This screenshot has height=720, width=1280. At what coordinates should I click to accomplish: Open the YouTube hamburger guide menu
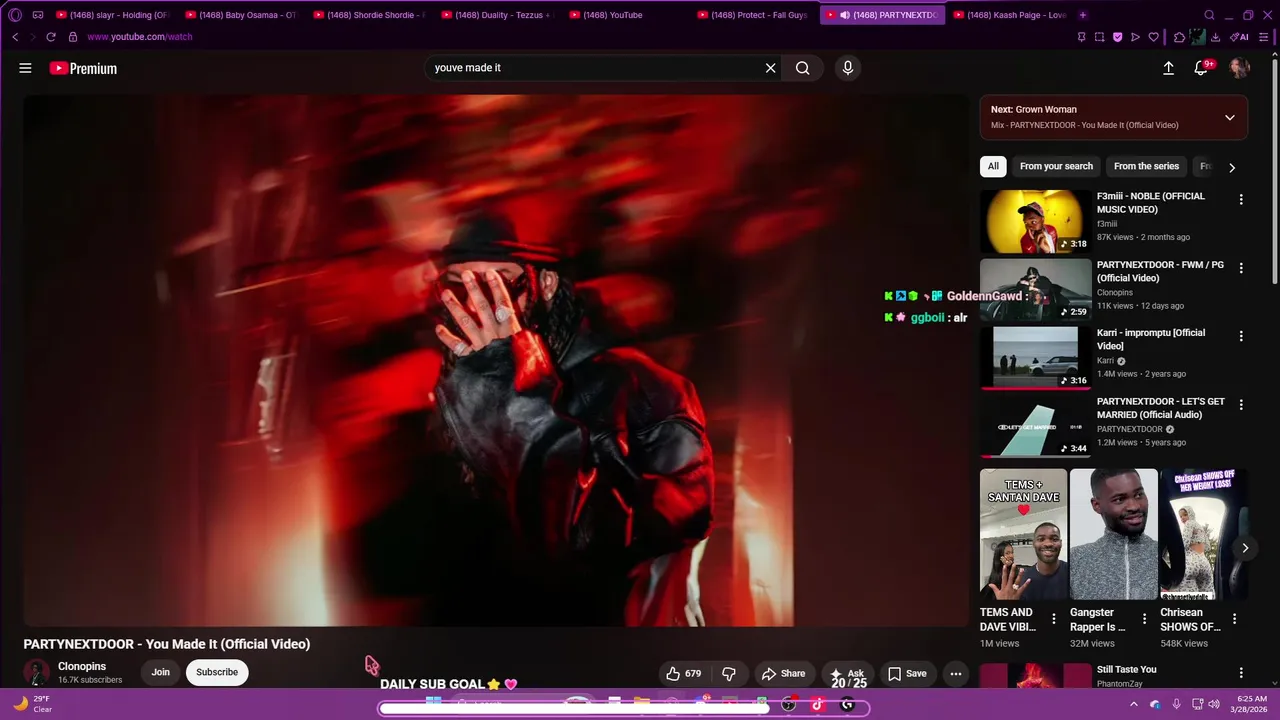pos(25,68)
